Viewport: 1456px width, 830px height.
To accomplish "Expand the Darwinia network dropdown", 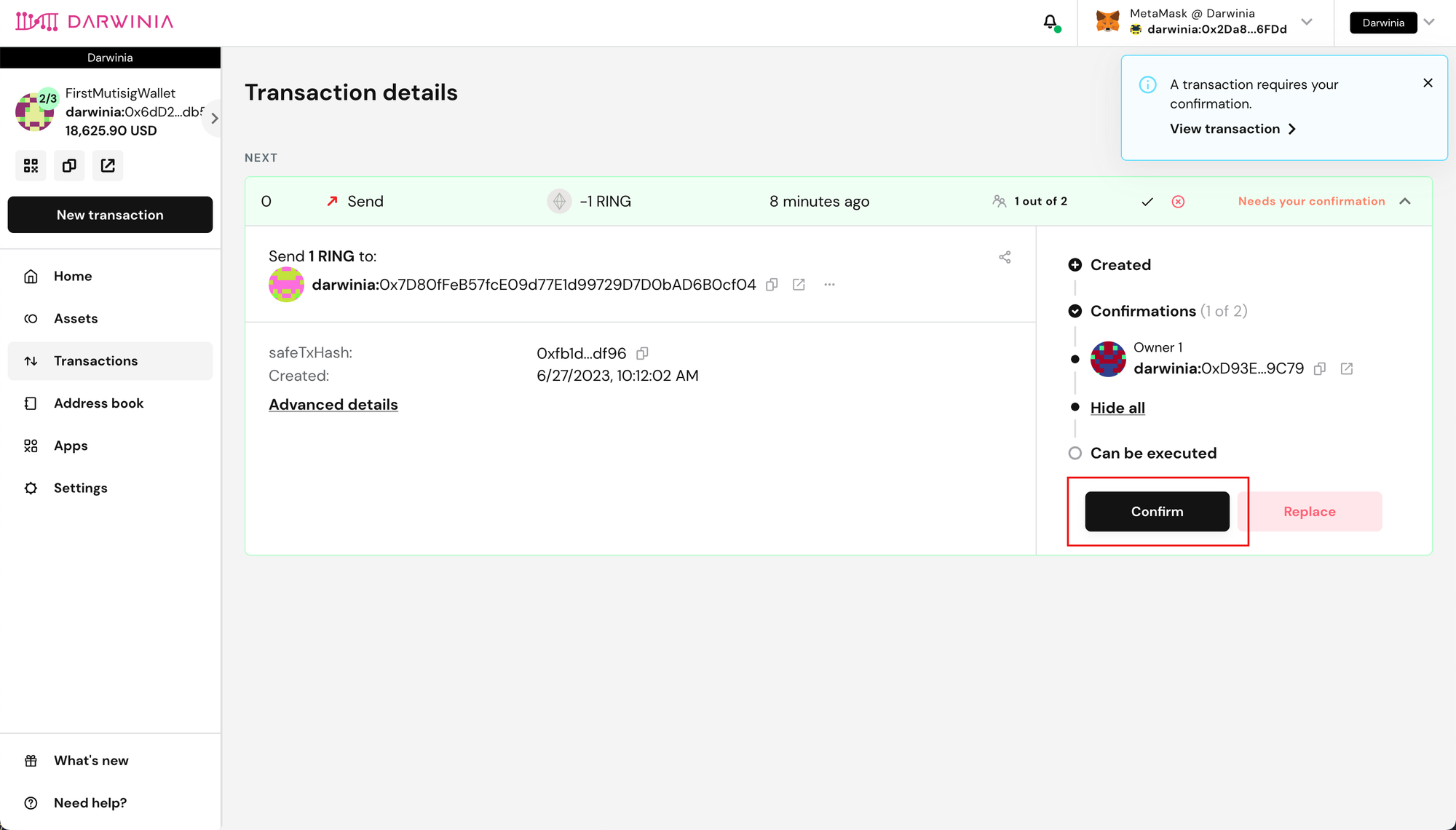I will [1430, 22].
